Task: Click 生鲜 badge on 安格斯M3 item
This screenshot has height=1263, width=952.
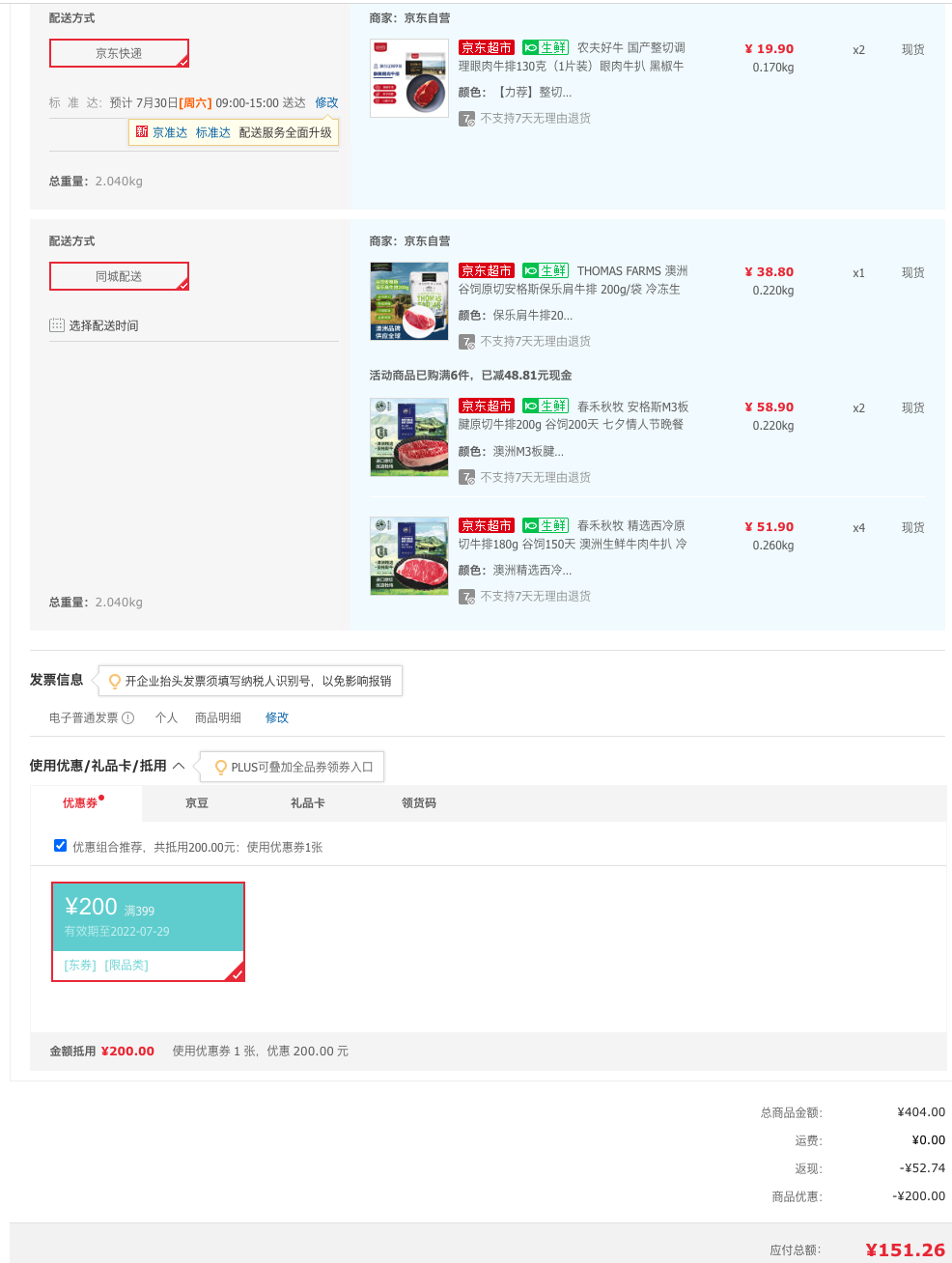Action: click(546, 406)
